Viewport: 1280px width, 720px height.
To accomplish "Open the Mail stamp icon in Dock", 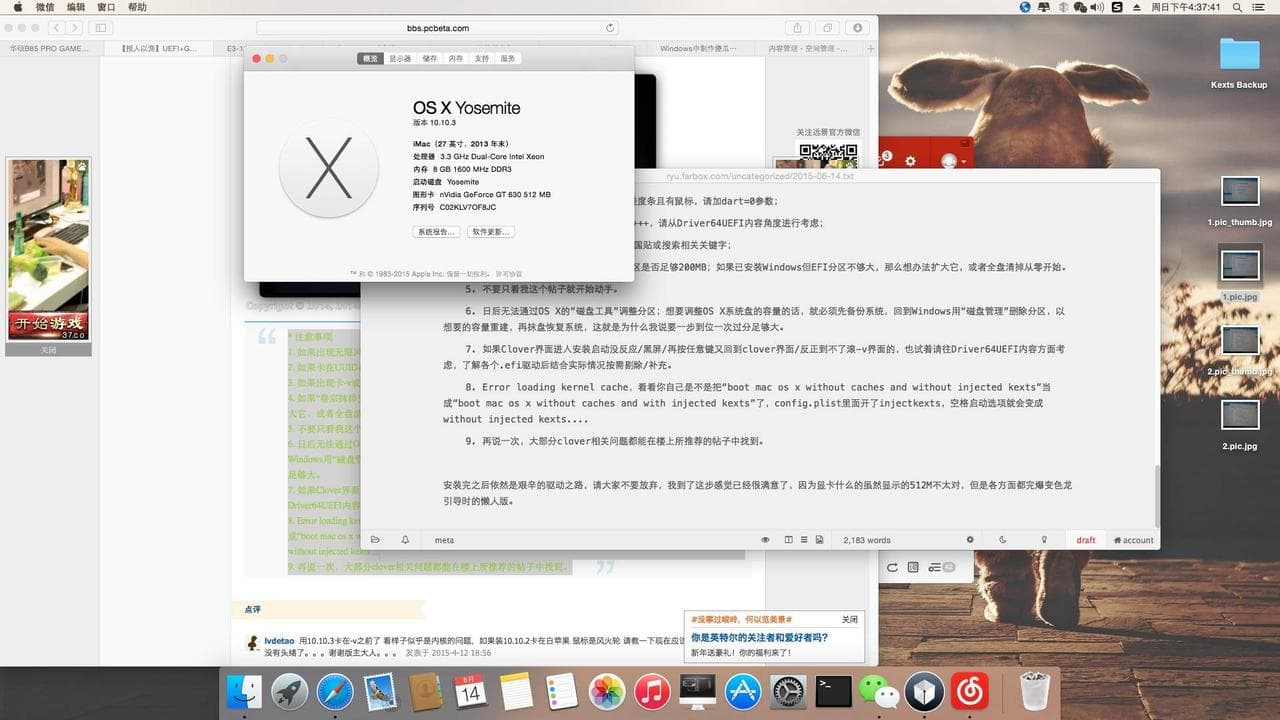I will coord(381,691).
